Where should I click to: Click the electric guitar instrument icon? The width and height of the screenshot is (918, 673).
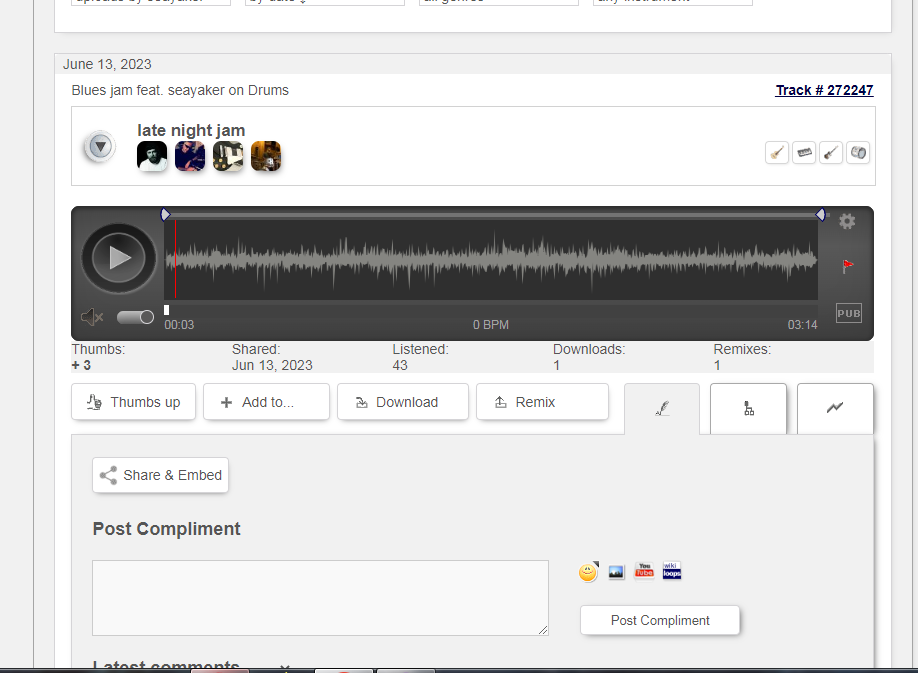831,153
